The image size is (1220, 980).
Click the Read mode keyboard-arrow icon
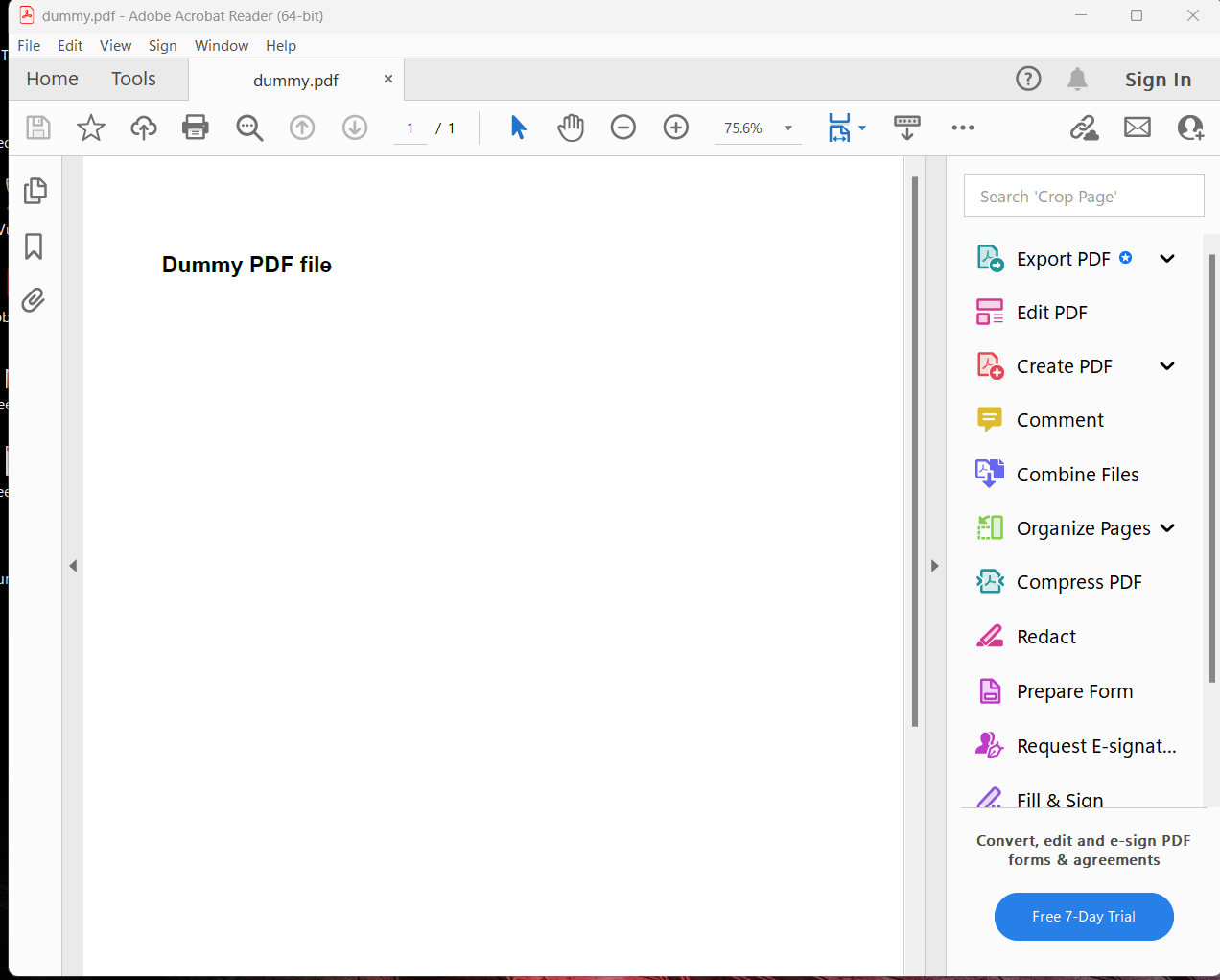(x=907, y=128)
